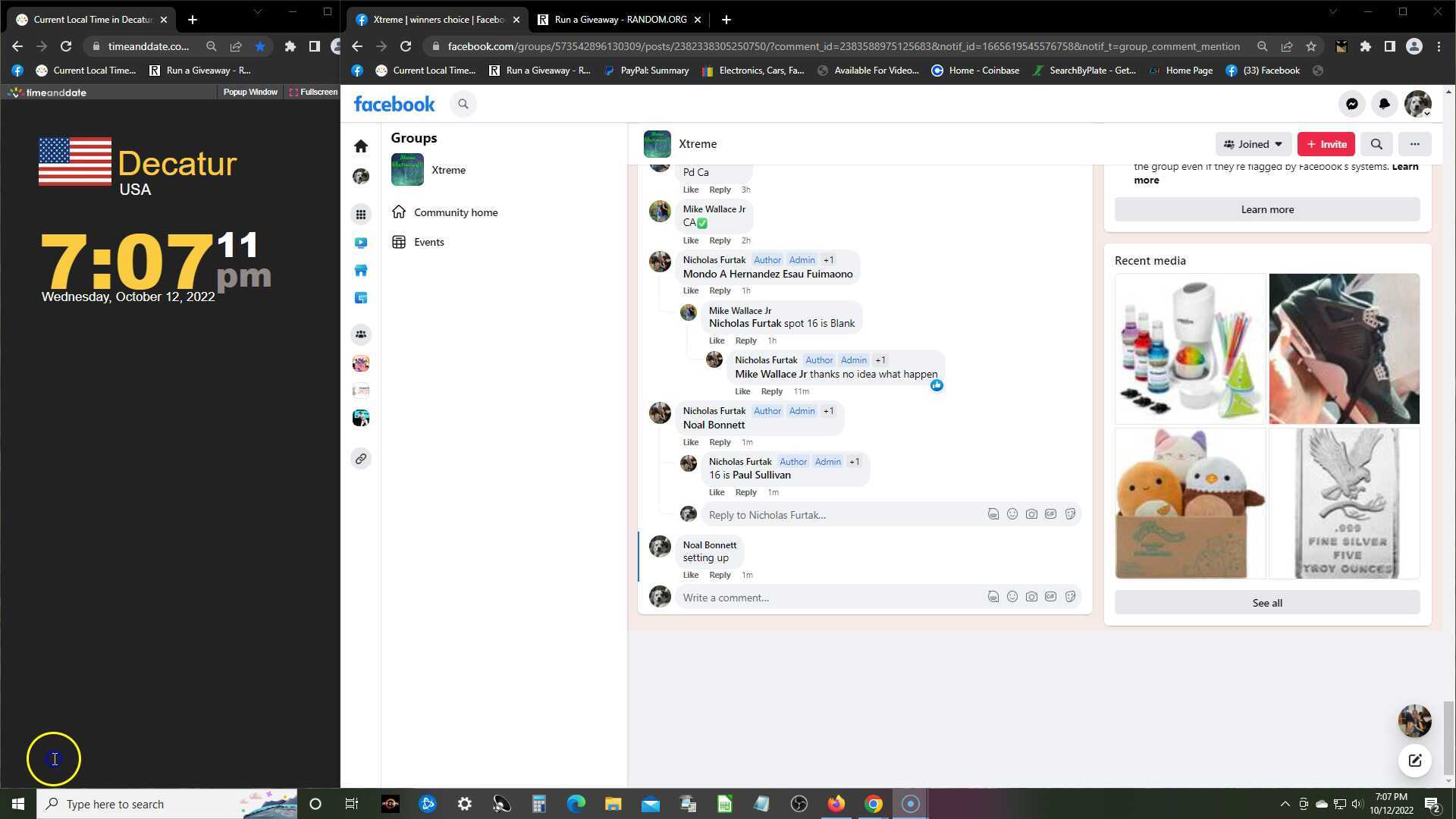
Task: Expand the Joined dropdown
Action: (x=1253, y=144)
